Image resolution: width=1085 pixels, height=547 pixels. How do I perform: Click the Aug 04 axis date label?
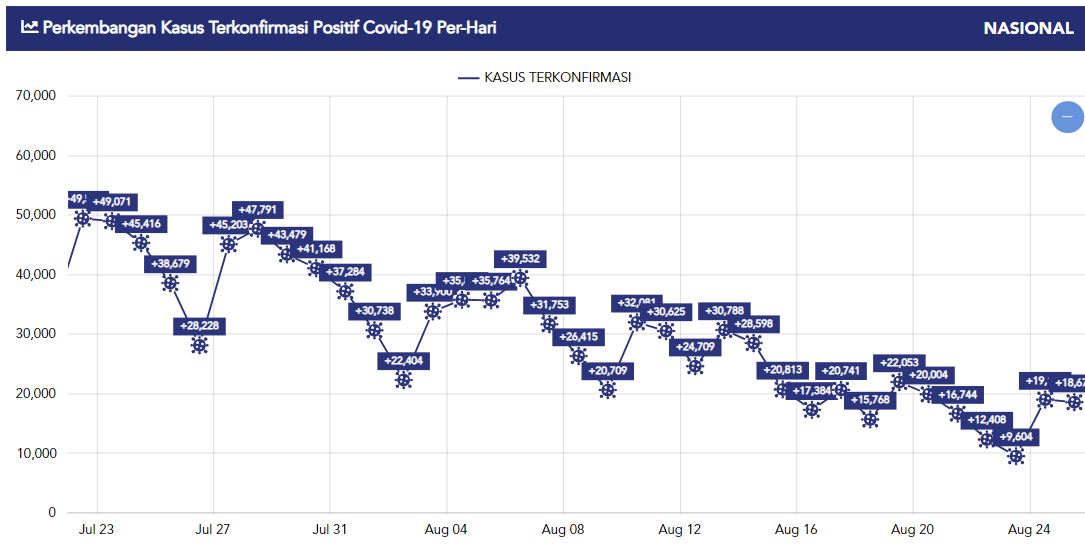447,530
